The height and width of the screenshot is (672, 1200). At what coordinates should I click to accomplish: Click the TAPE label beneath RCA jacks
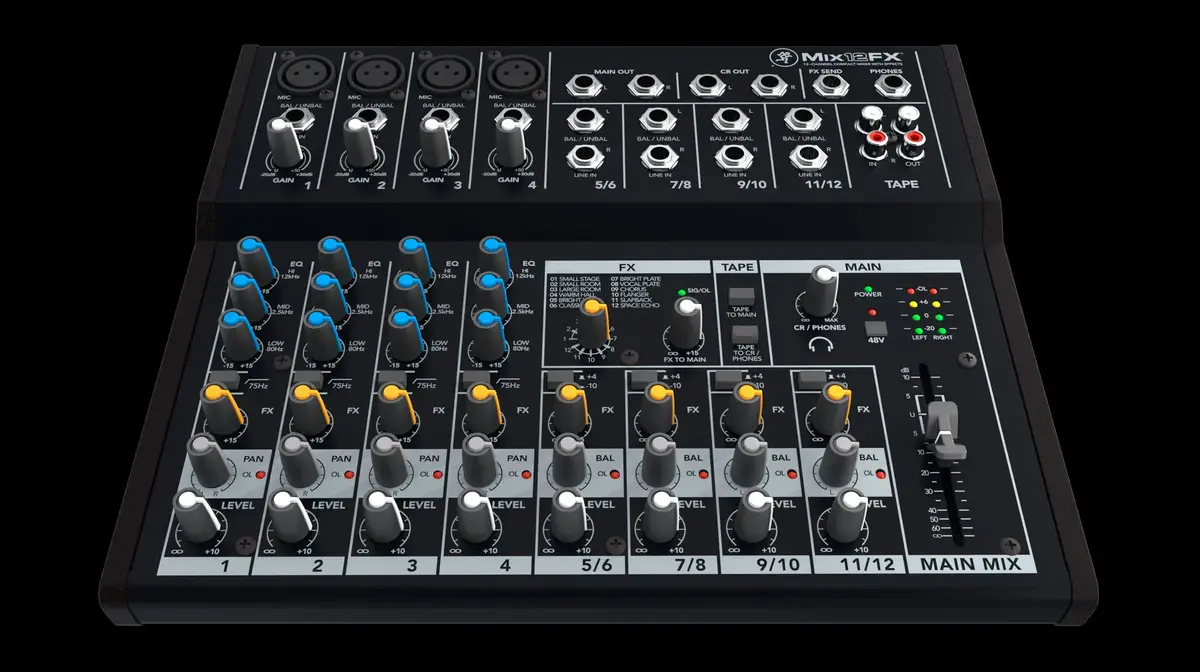click(x=901, y=184)
